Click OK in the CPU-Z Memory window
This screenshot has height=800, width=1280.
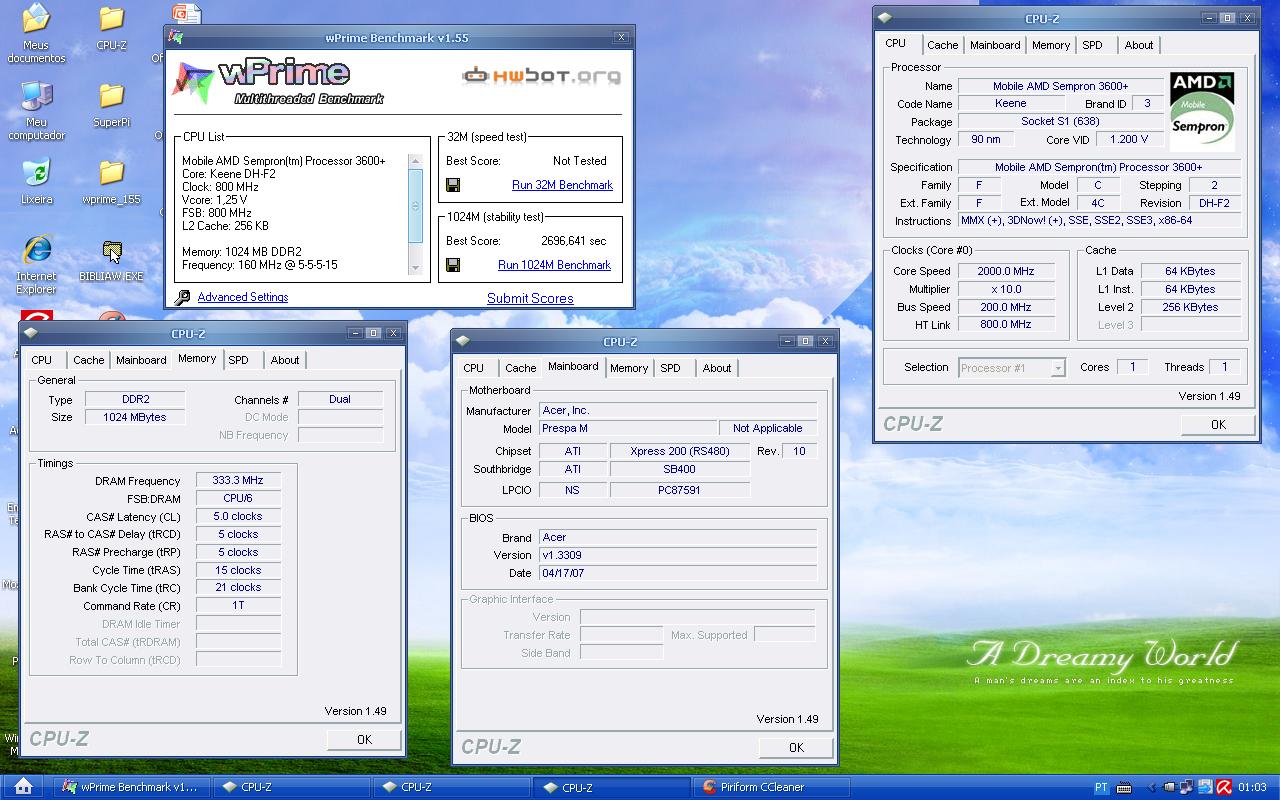[364, 740]
